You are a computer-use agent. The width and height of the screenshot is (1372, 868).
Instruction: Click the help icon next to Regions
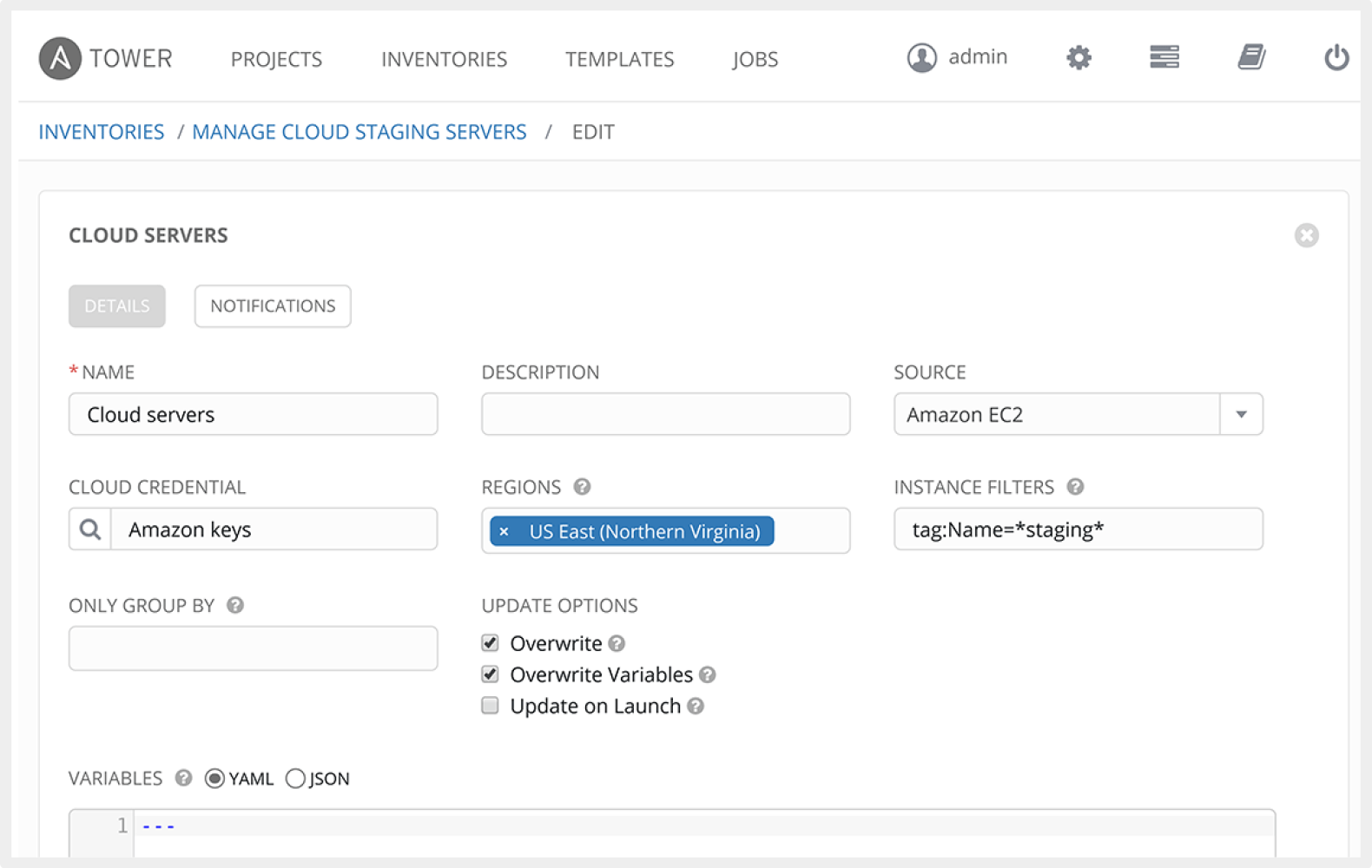tap(583, 487)
